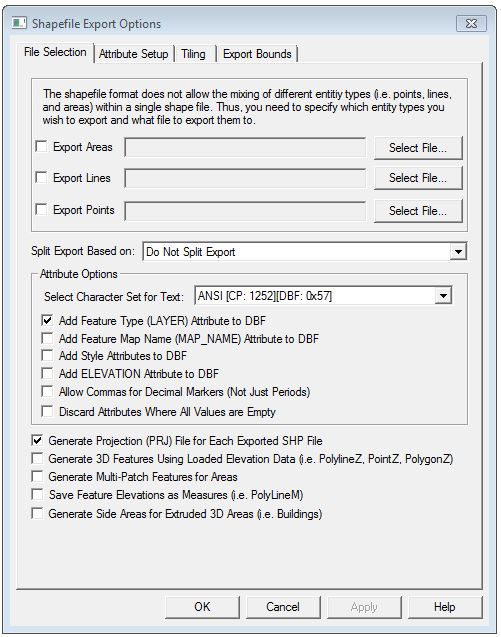The image size is (501, 637).
Task: Open the Tiling tab
Action: click(x=193, y=54)
